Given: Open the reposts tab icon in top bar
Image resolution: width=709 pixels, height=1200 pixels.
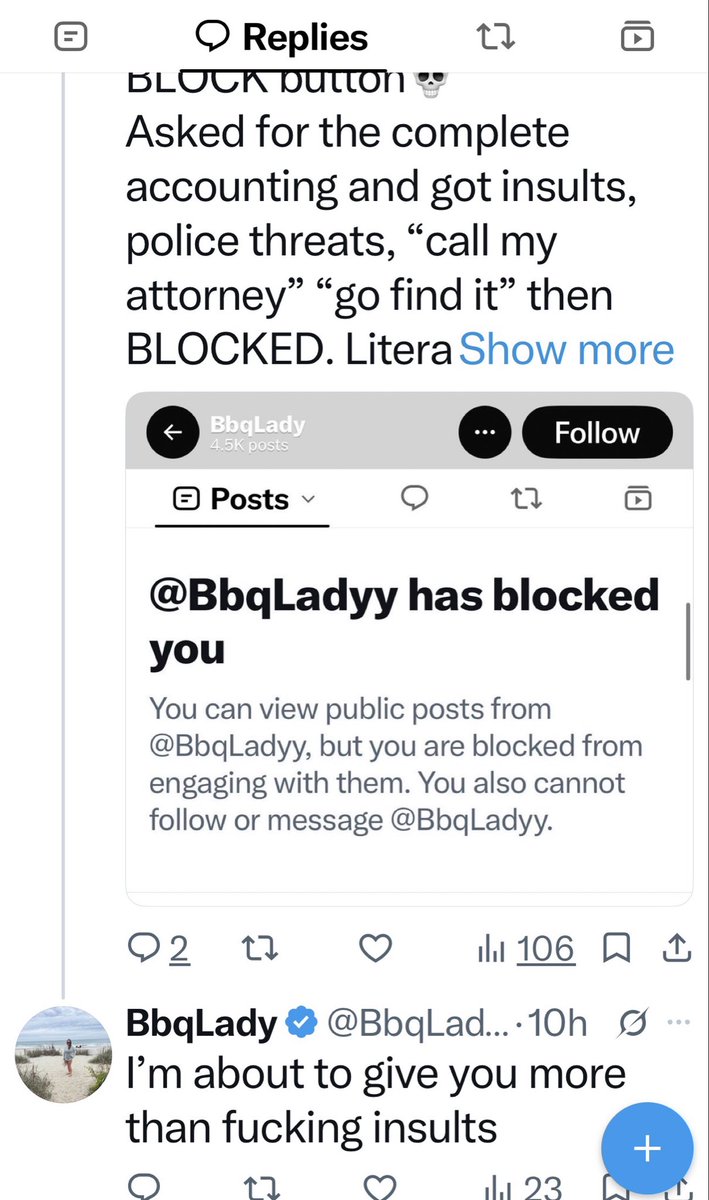Looking at the screenshot, I should tap(495, 38).
